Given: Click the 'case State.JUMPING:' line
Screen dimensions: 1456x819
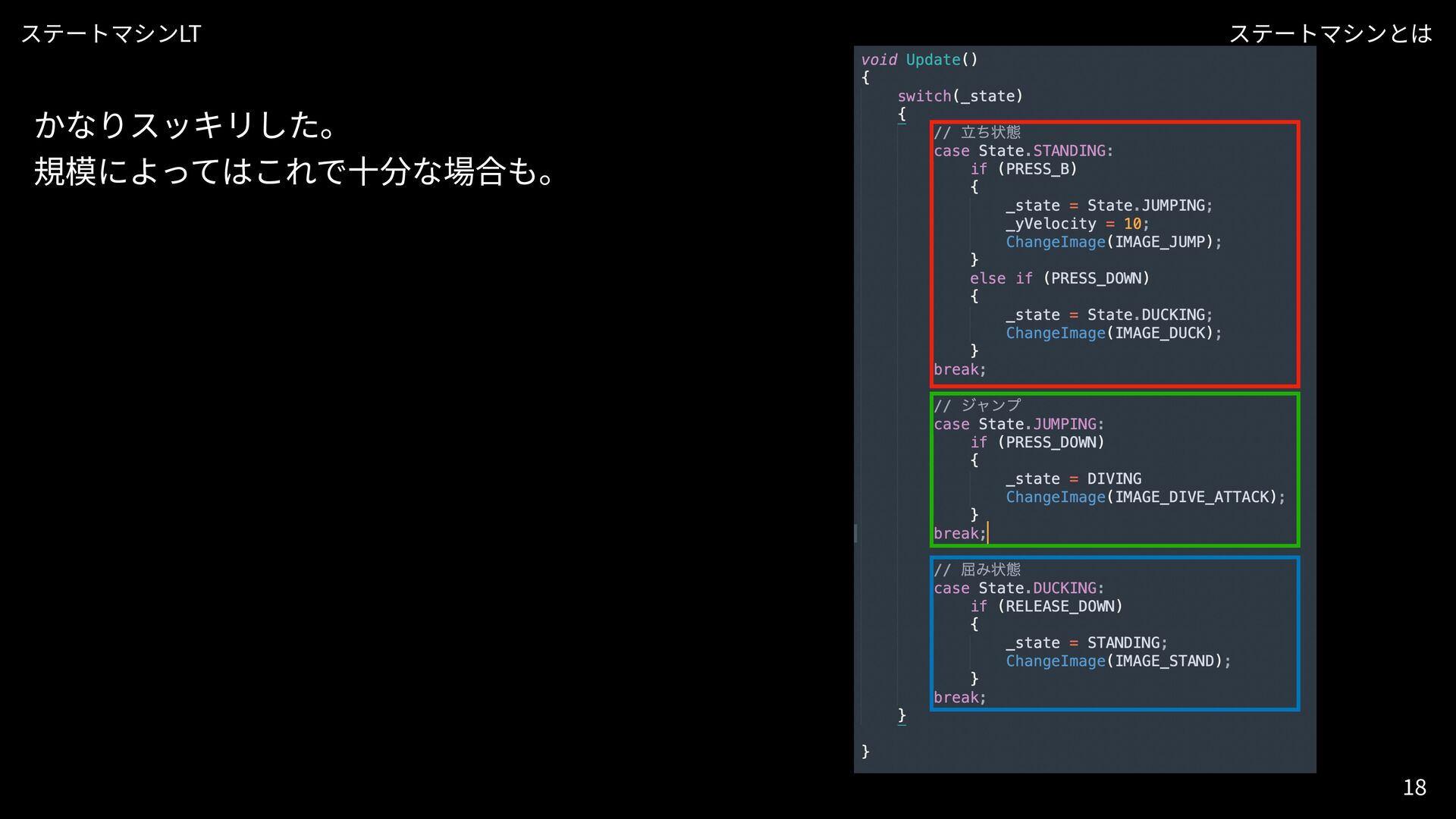Looking at the screenshot, I should click(1018, 424).
